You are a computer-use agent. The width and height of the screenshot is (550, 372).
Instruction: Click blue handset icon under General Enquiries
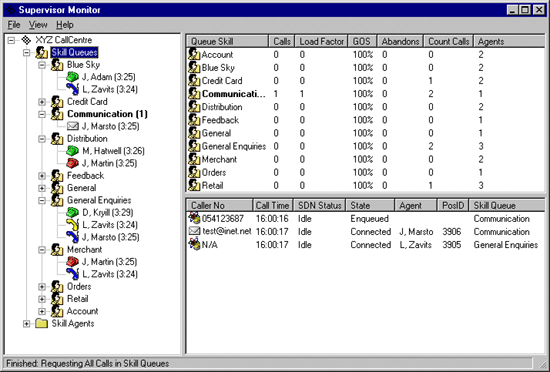(x=72, y=237)
